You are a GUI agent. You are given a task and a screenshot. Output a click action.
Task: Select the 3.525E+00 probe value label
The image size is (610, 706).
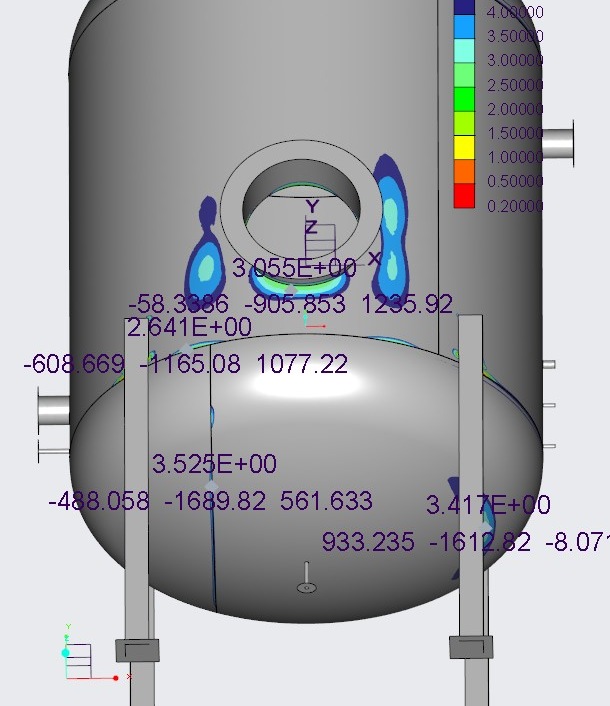click(x=214, y=464)
